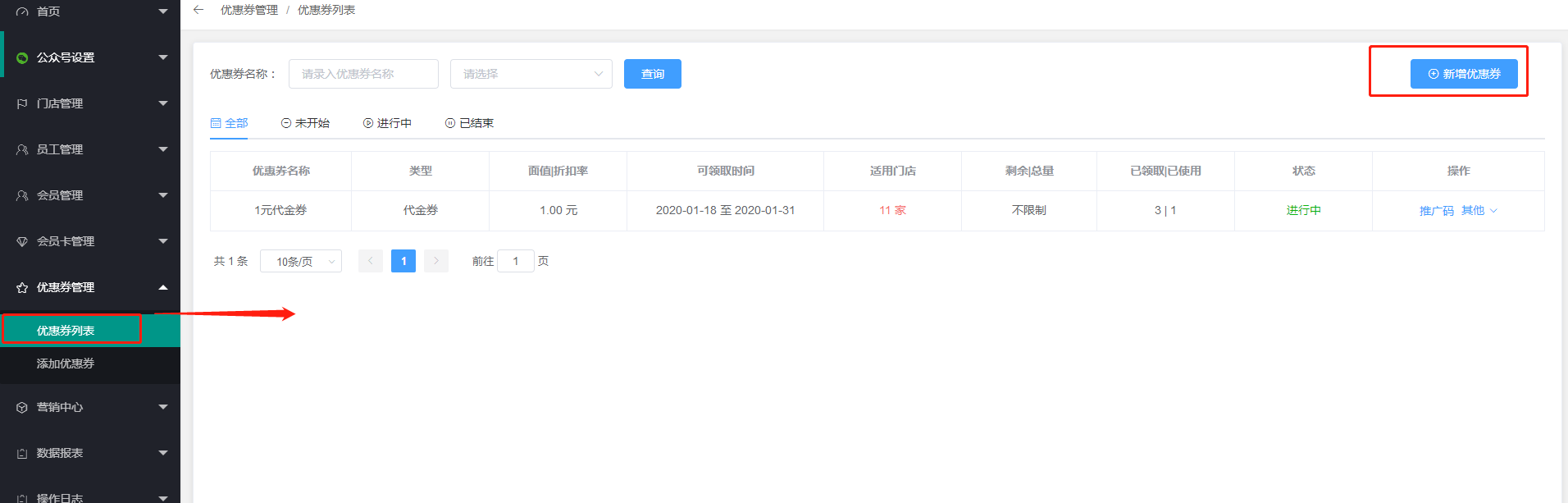Click the 可领取时间 column header
The height and width of the screenshot is (503, 1568).
click(725, 171)
